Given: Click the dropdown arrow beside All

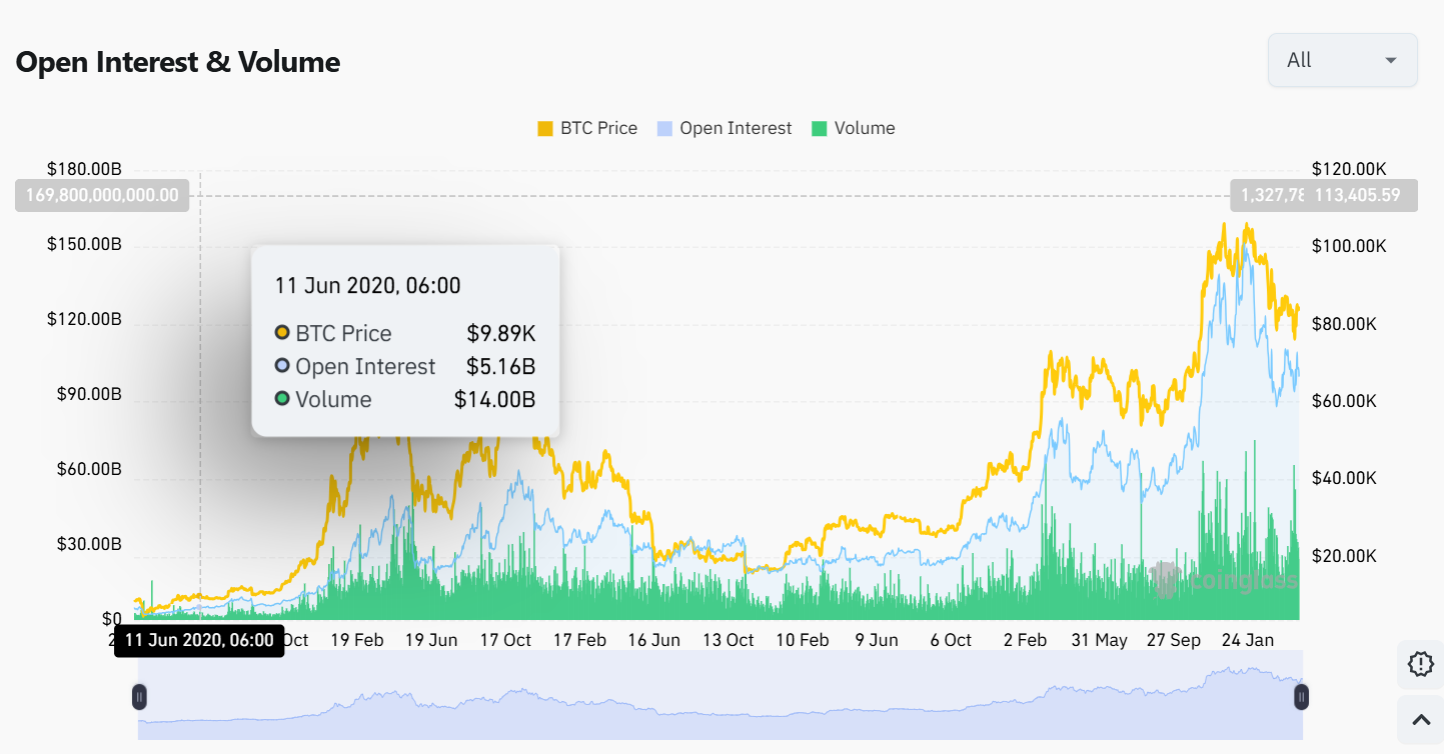Looking at the screenshot, I should click(1390, 61).
